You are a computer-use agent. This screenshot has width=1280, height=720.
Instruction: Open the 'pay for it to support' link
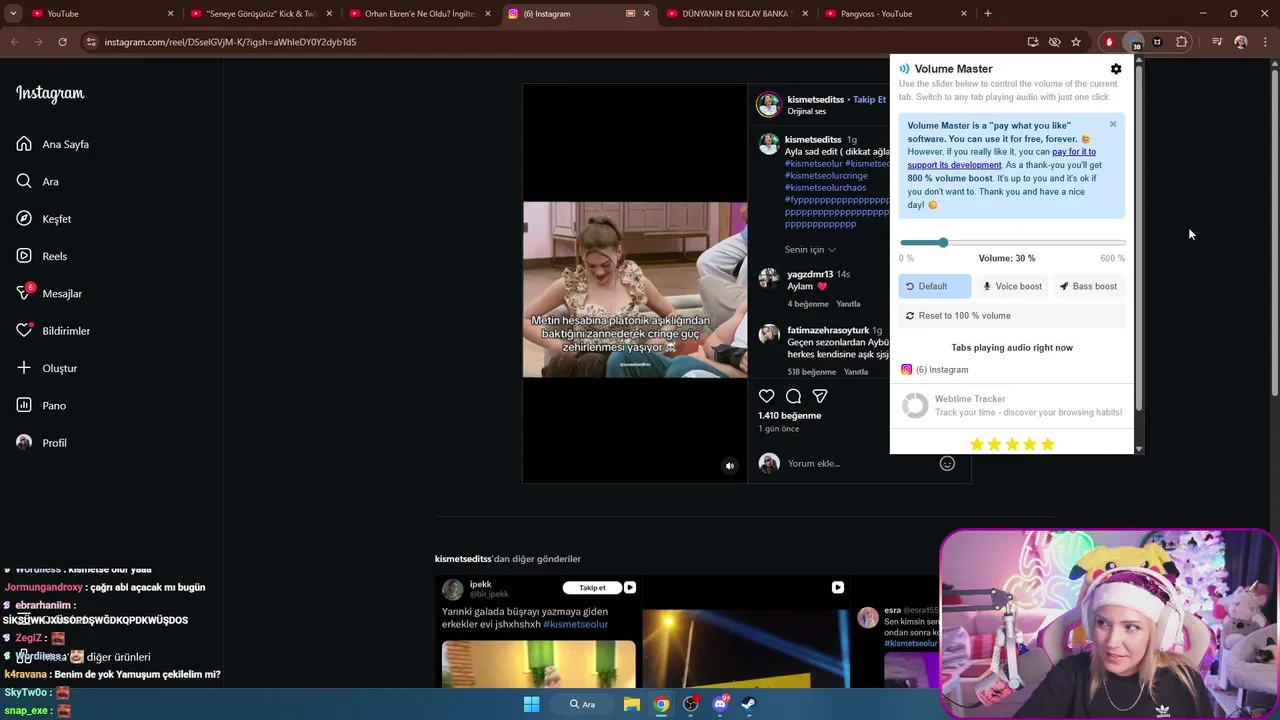(x=1001, y=158)
